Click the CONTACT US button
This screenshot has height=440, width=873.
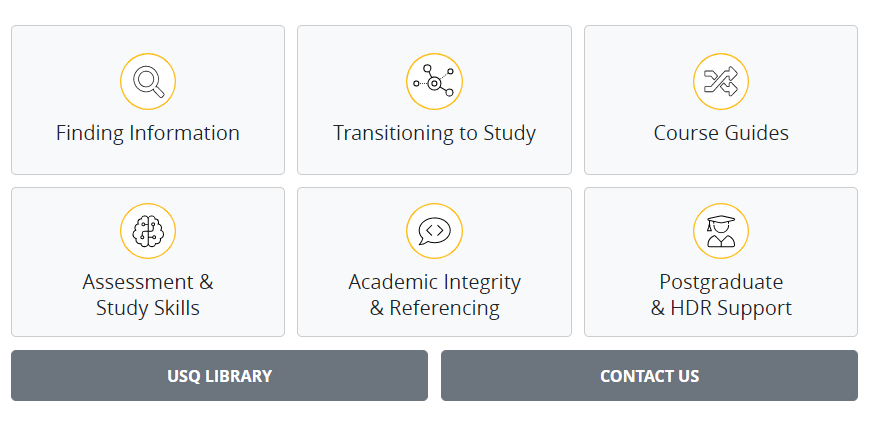(x=649, y=375)
